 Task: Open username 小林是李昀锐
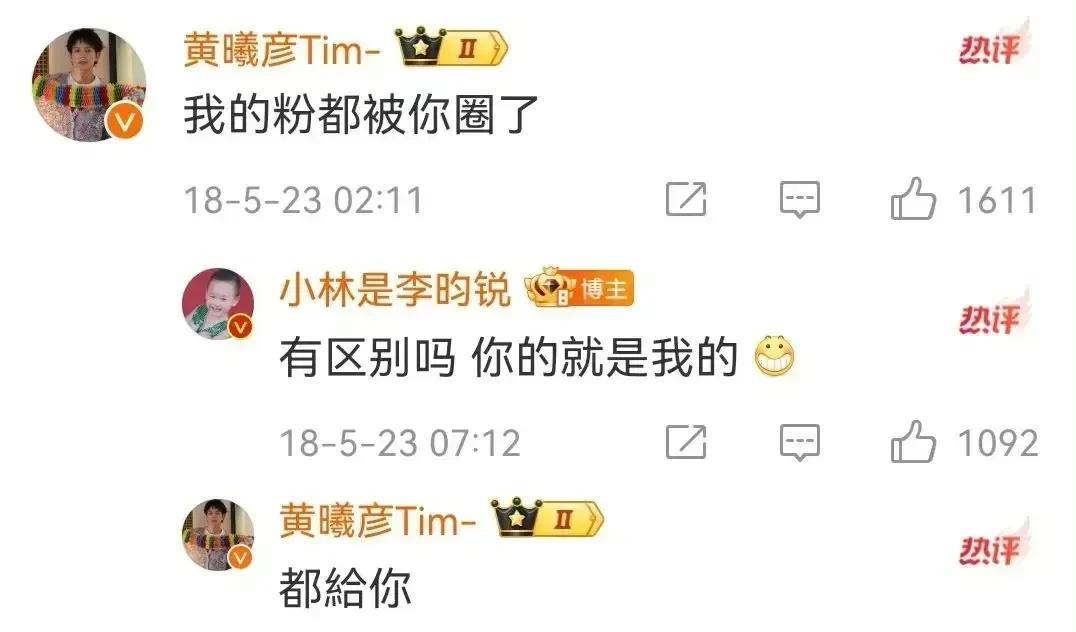[395, 289]
